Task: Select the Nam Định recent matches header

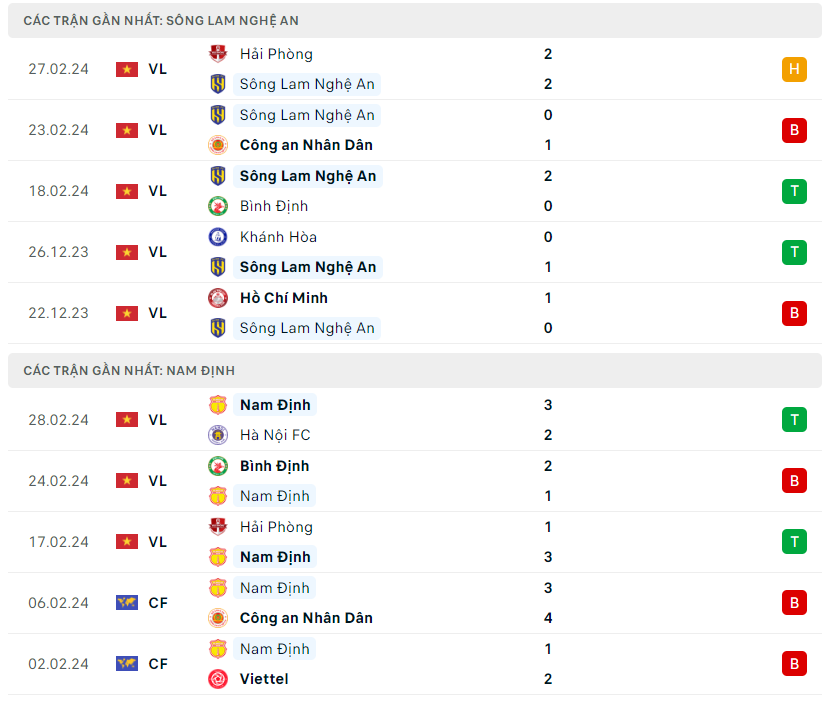Action: 129,371
